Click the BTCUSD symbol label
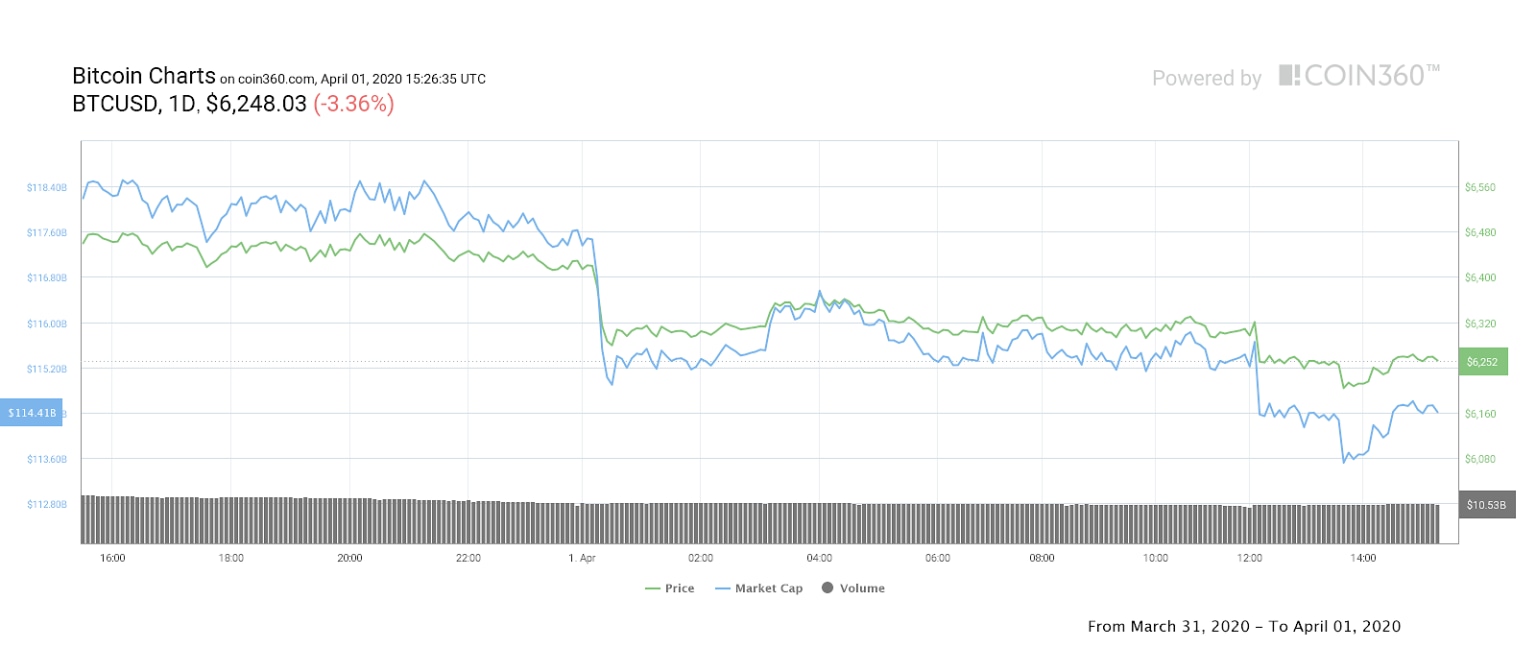Viewport: 1536px width, 672px height. click(114, 103)
